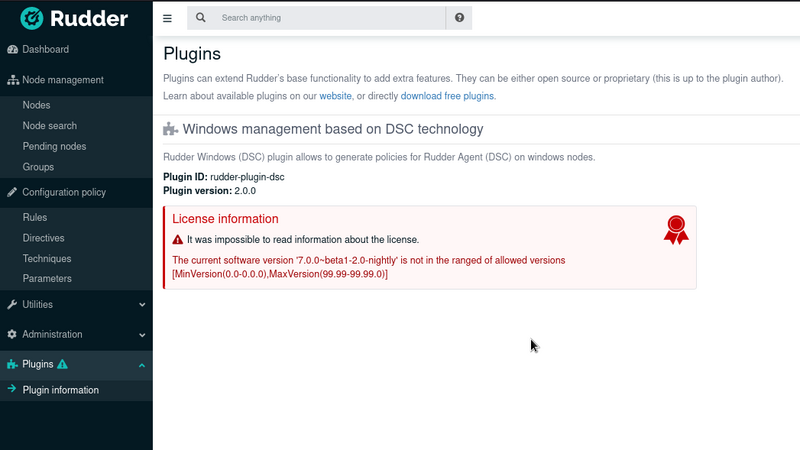Click the Plugins warning triangle badge
800x450 pixels.
coord(62,364)
